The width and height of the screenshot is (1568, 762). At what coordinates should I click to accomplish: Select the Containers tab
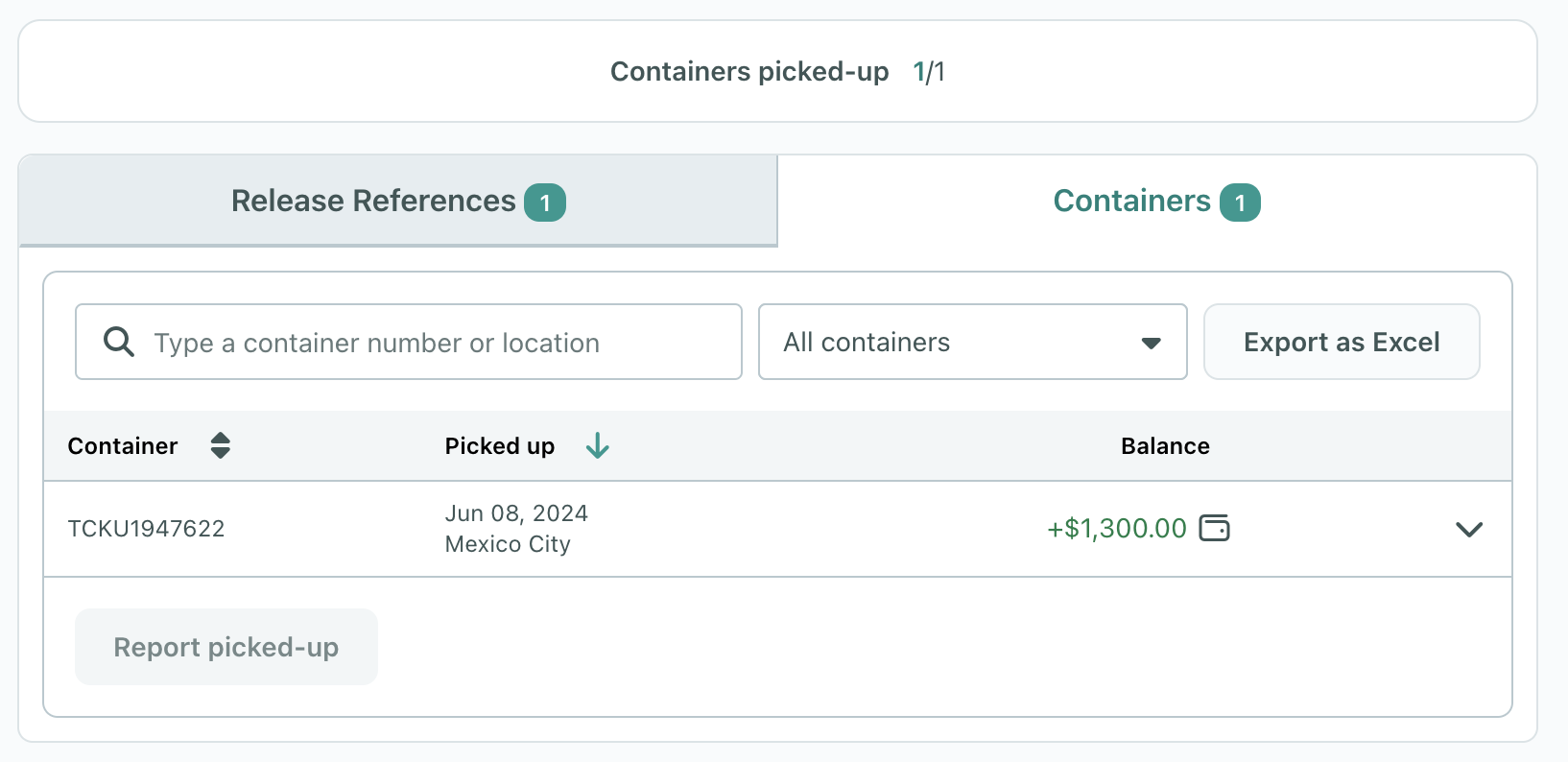[1157, 201]
